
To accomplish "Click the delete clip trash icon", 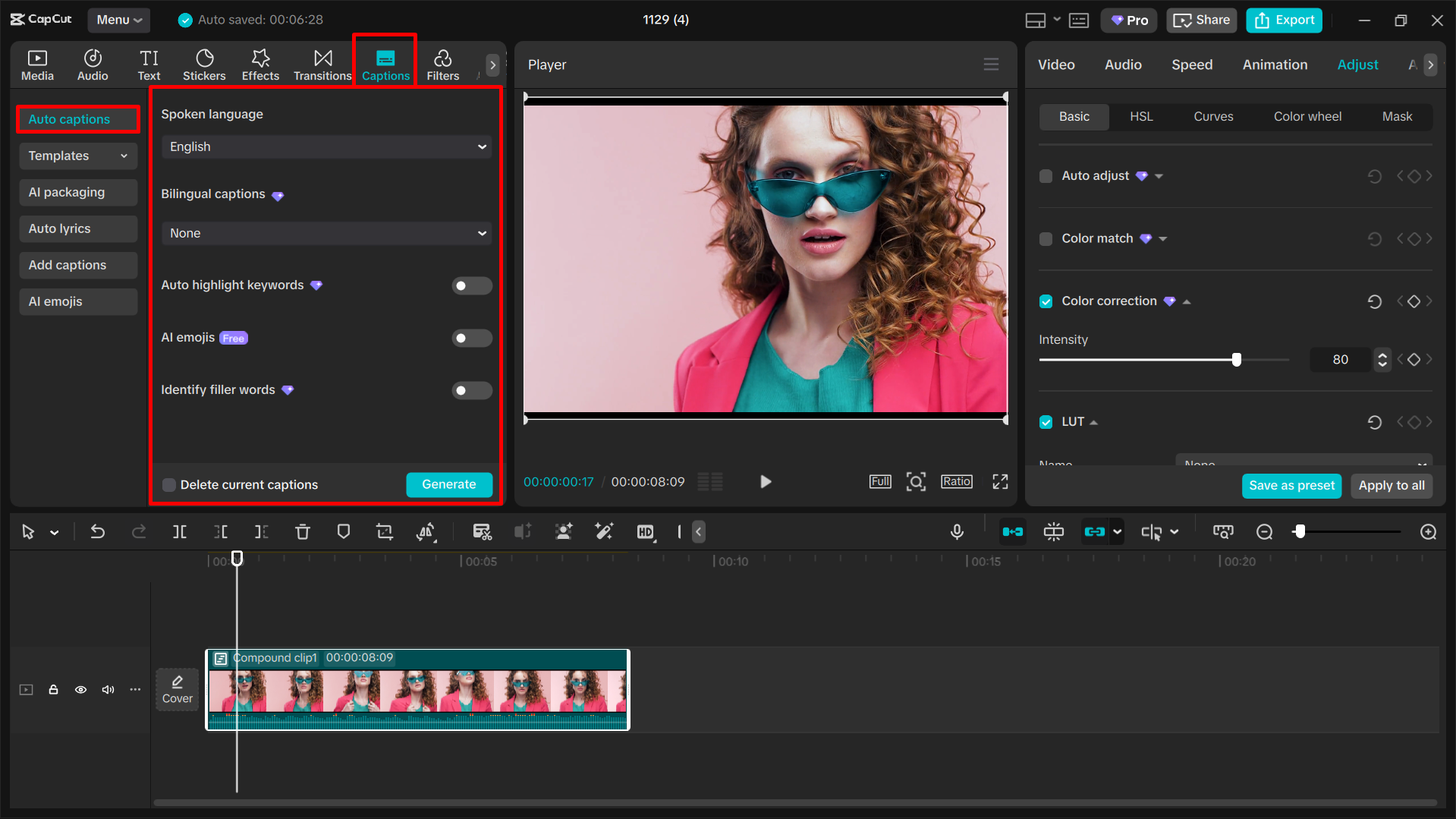I will 302,531.
